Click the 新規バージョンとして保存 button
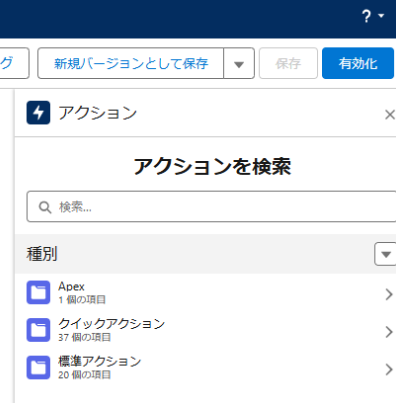This screenshot has width=396, height=403. [131, 63]
